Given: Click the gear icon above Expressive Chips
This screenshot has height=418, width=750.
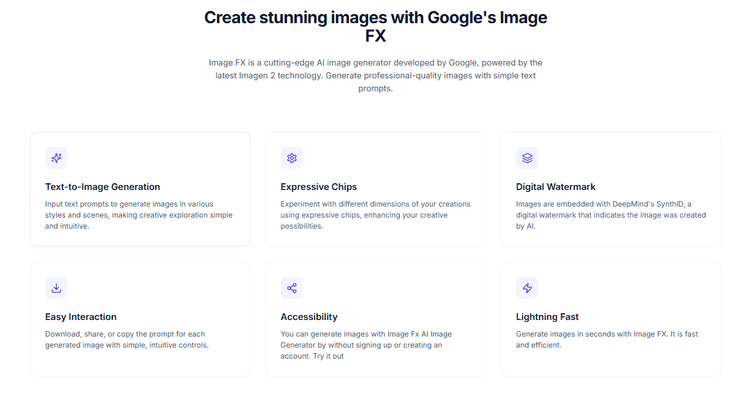Looking at the screenshot, I should click(292, 158).
